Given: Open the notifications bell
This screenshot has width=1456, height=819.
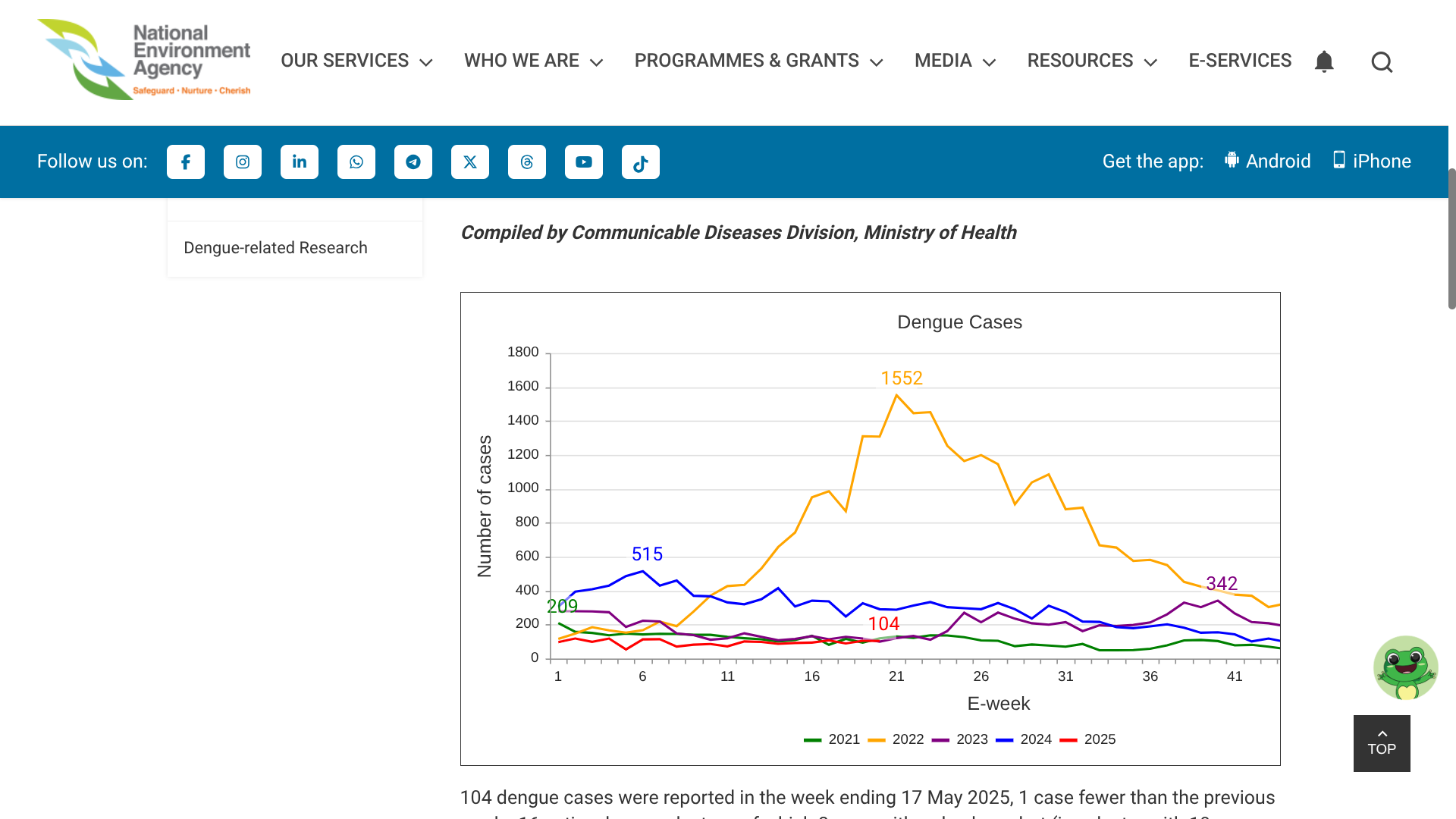Looking at the screenshot, I should click(x=1324, y=61).
